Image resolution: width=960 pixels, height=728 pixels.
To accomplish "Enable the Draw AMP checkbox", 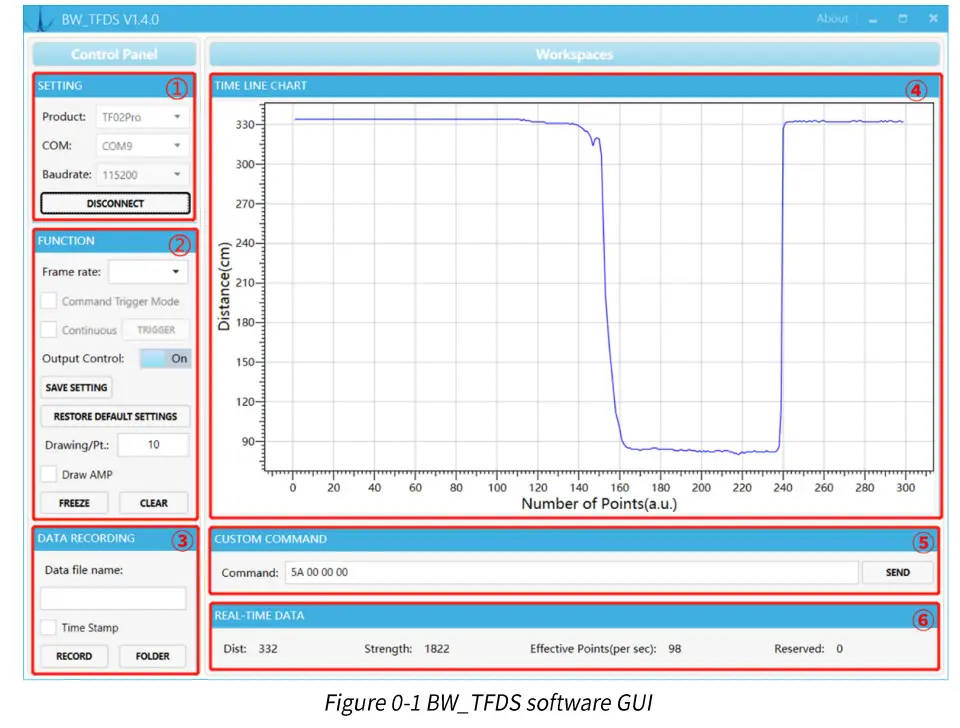I will (48, 474).
